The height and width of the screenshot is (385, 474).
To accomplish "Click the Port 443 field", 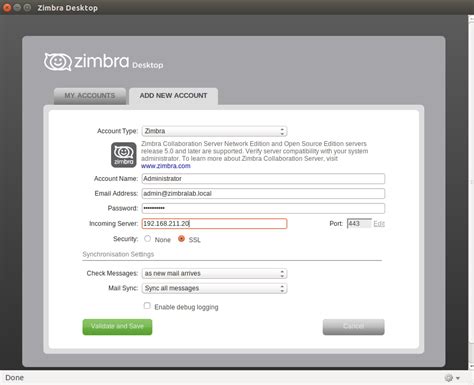I will click(x=359, y=224).
